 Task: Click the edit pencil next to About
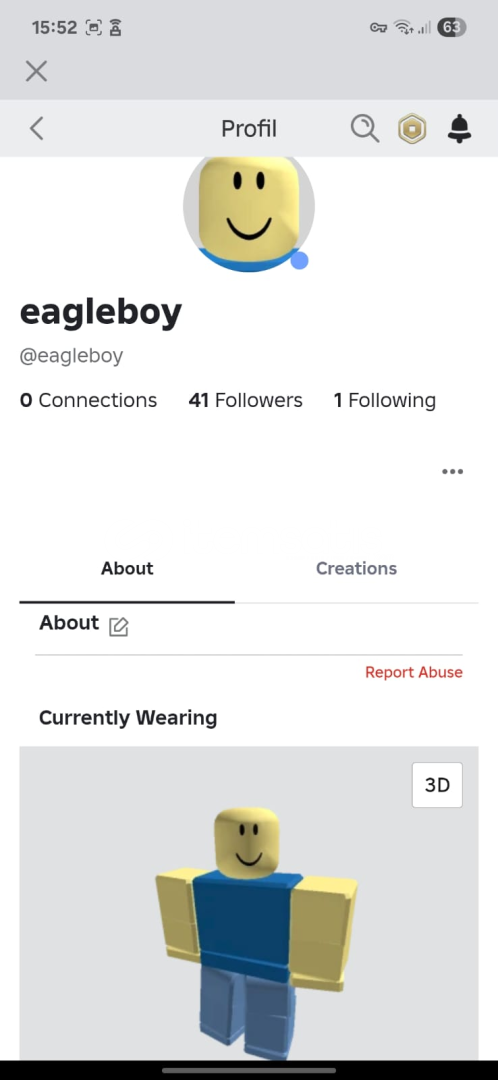tap(119, 626)
